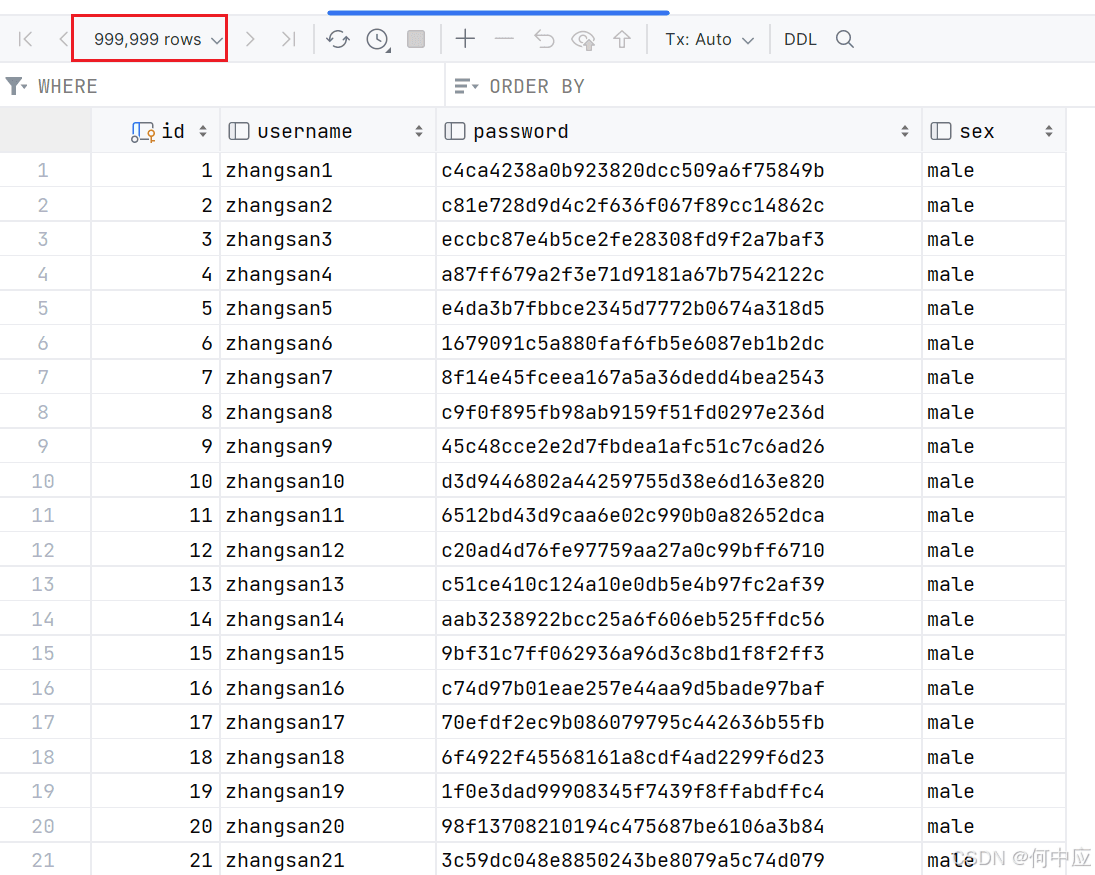This screenshot has width=1095, height=875.
Task: Sort username column with arrows
Action: (419, 131)
